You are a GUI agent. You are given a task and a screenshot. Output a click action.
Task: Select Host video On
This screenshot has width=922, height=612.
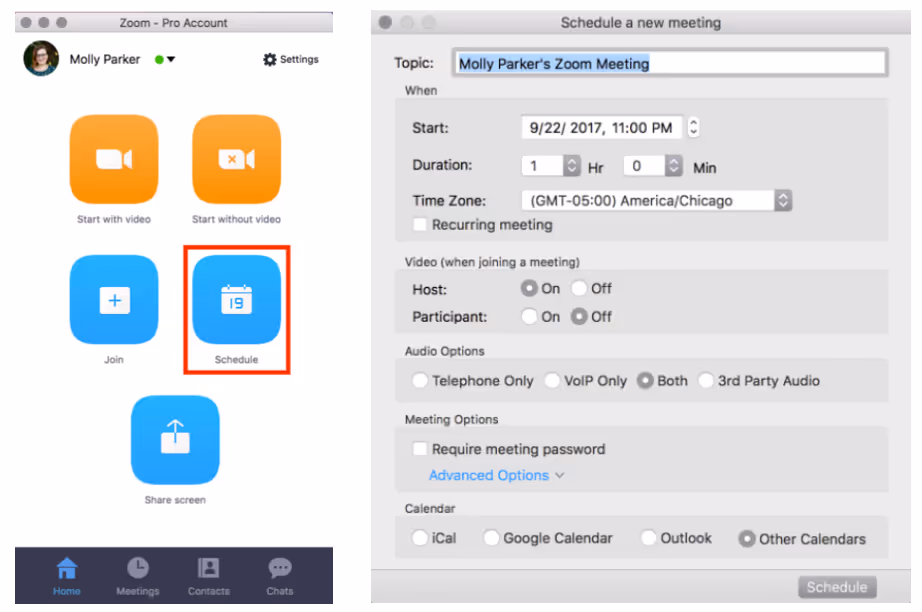coord(529,288)
